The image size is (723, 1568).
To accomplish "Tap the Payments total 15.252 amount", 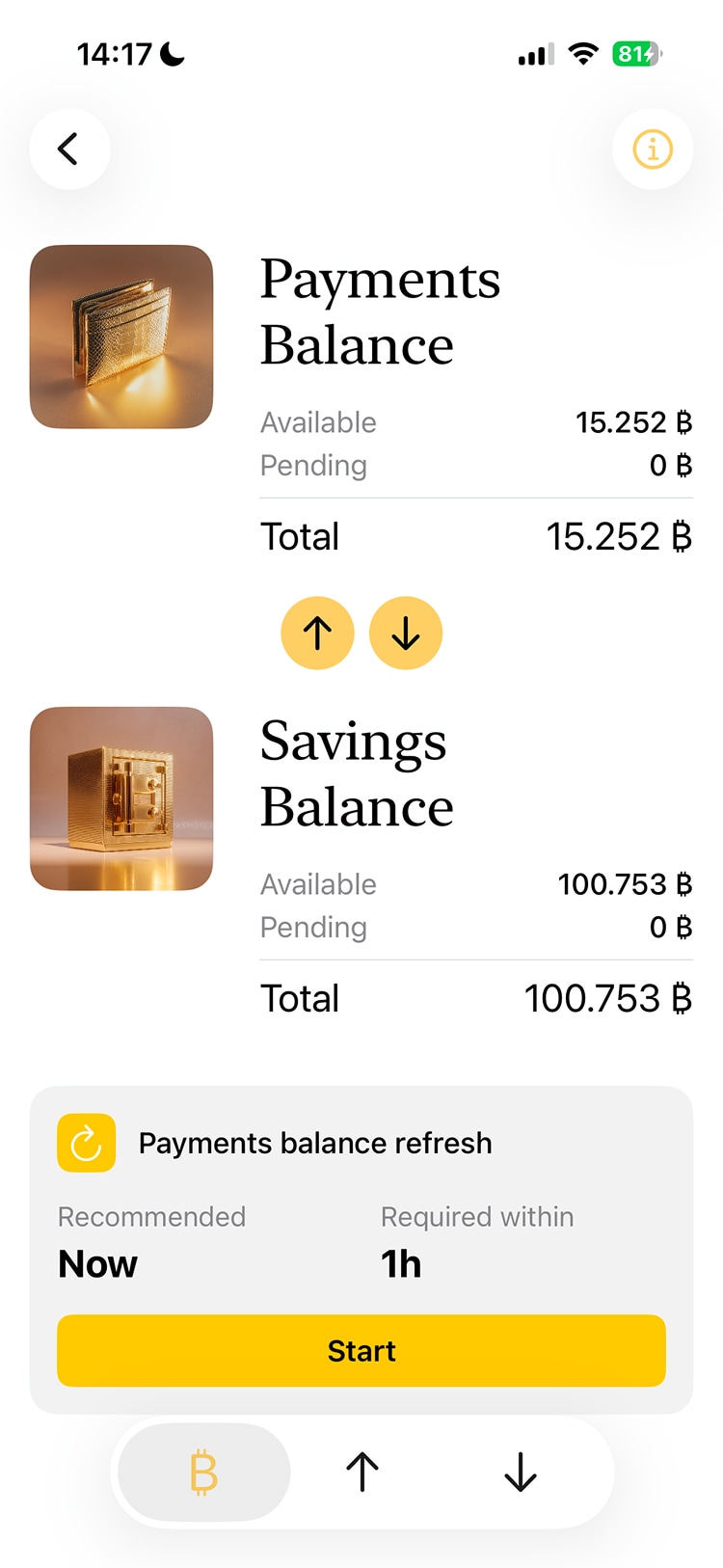I will 619,537.
